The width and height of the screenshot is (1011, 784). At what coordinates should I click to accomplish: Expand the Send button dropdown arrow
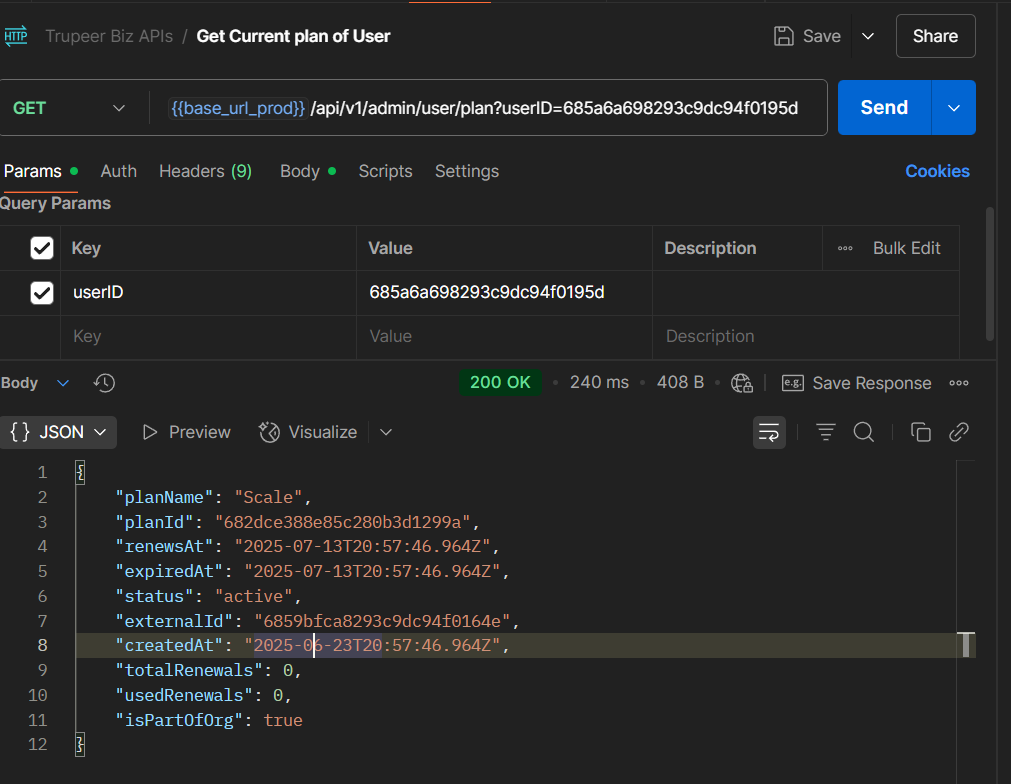[x=954, y=108]
